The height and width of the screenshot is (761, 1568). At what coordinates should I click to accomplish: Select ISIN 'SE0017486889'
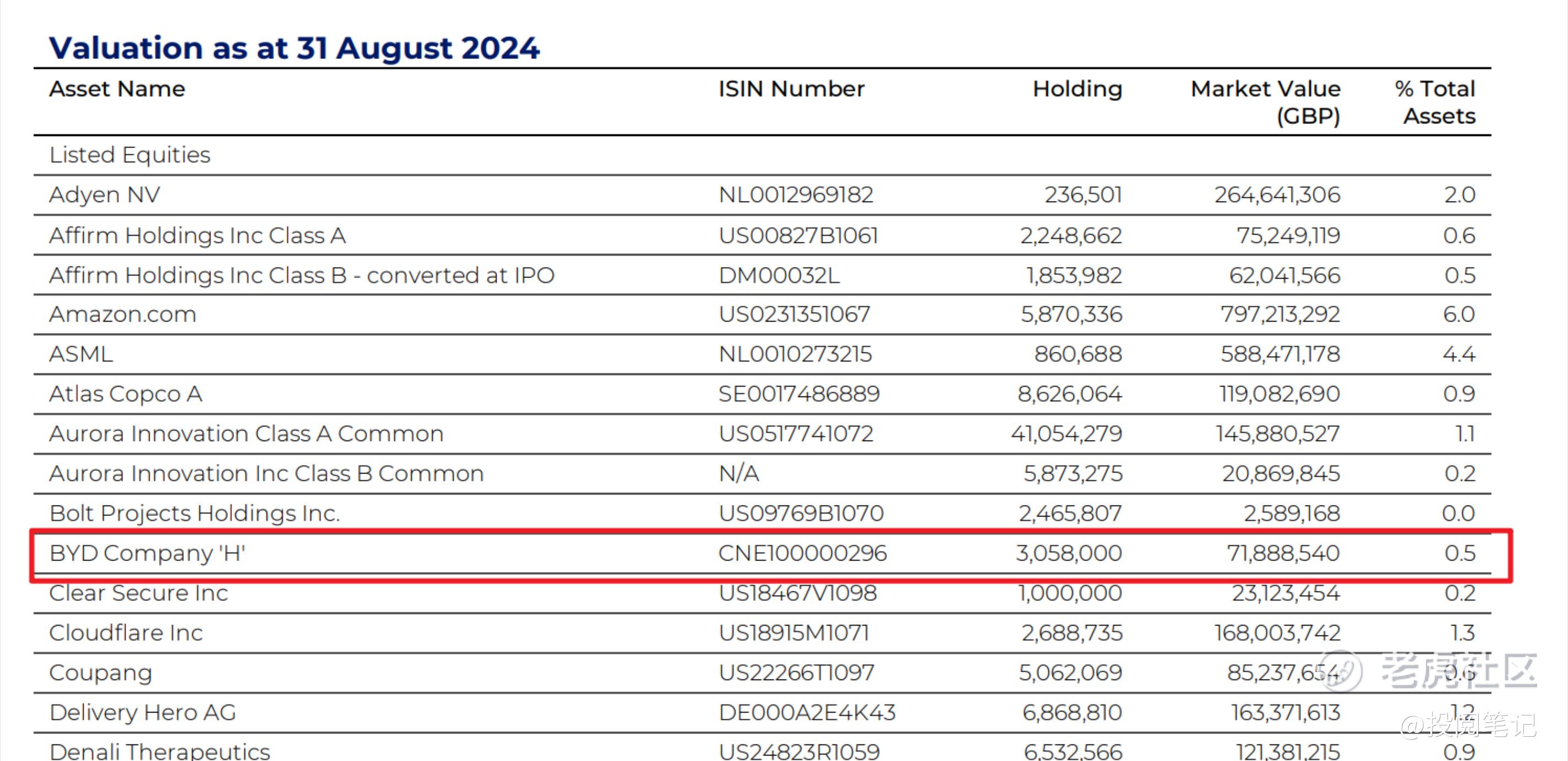pyautogui.click(x=799, y=394)
